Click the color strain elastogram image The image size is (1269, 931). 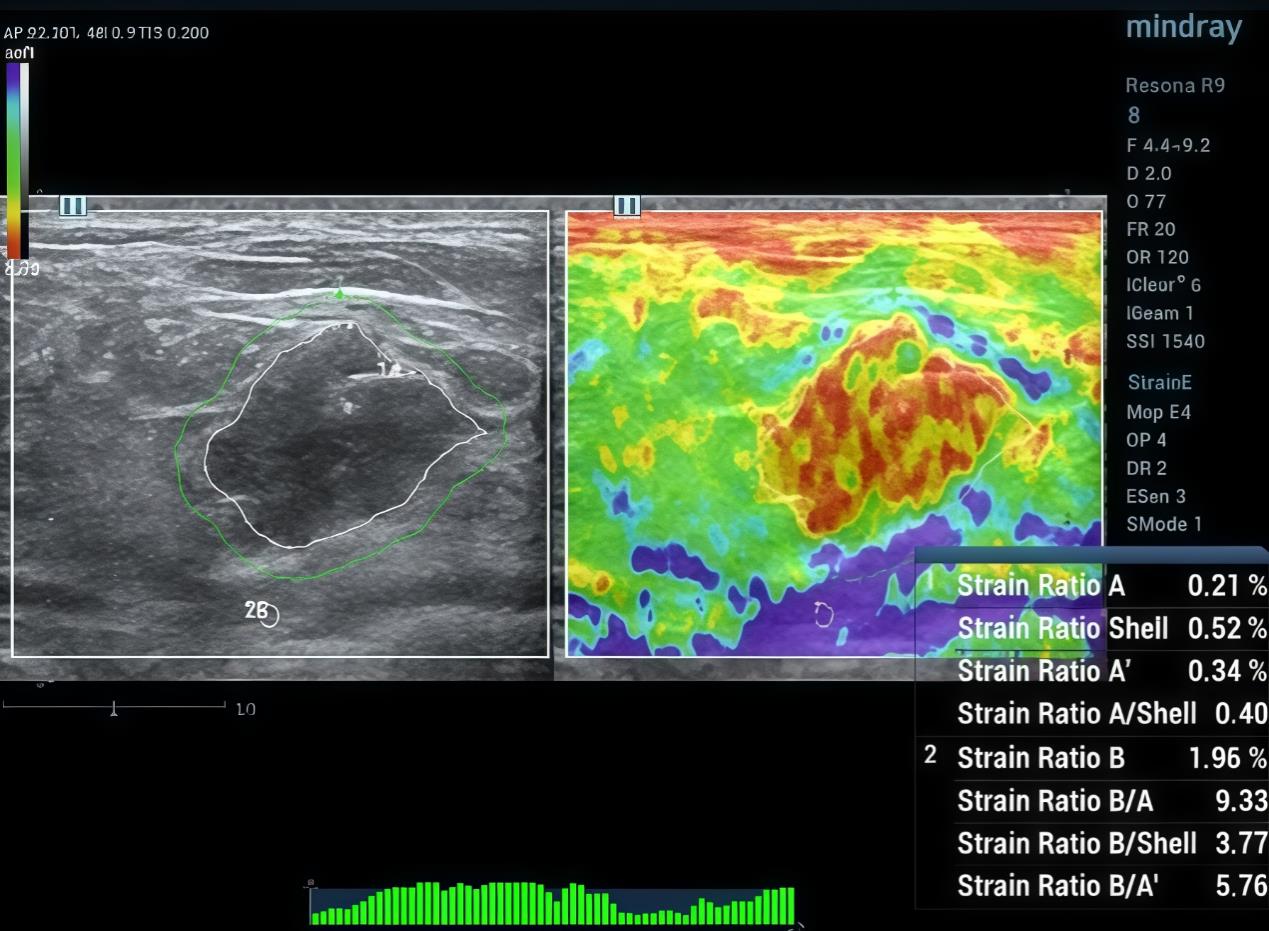pos(835,434)
